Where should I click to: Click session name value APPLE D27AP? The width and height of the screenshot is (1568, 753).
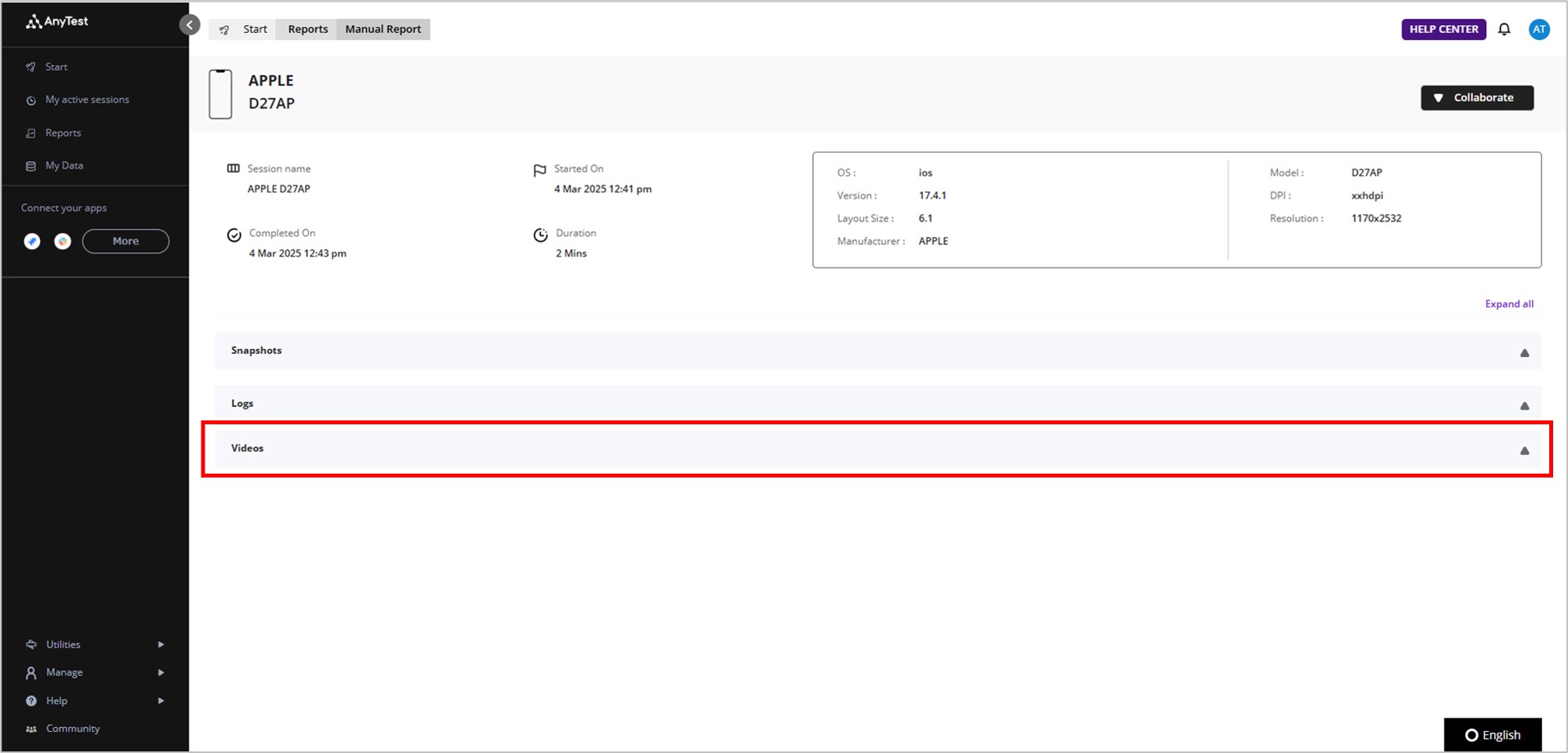pyautogui.click(x=279, y=189)
